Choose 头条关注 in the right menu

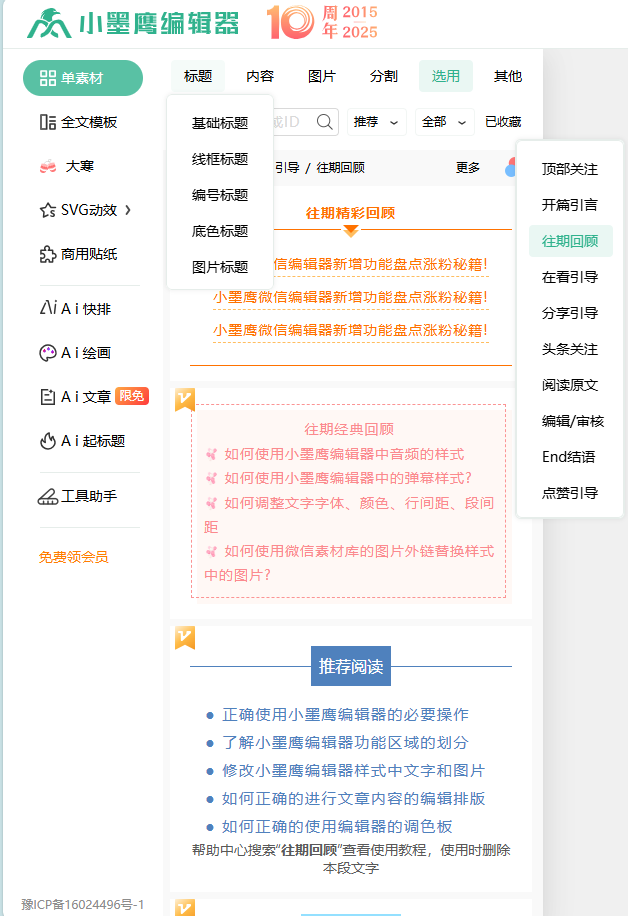coord(570,349)
